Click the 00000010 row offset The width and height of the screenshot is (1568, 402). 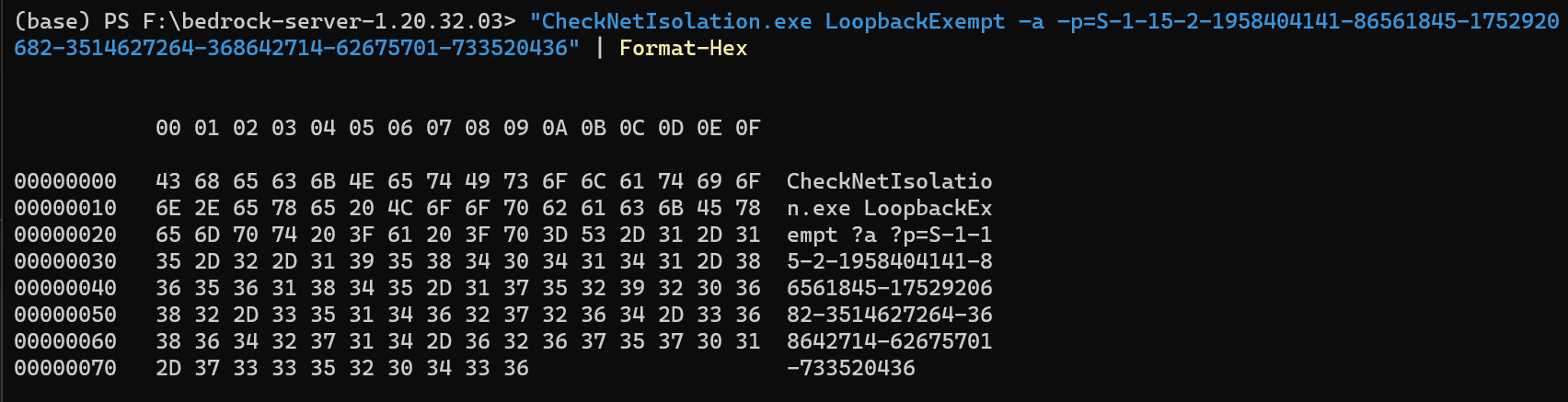point(65,208)
